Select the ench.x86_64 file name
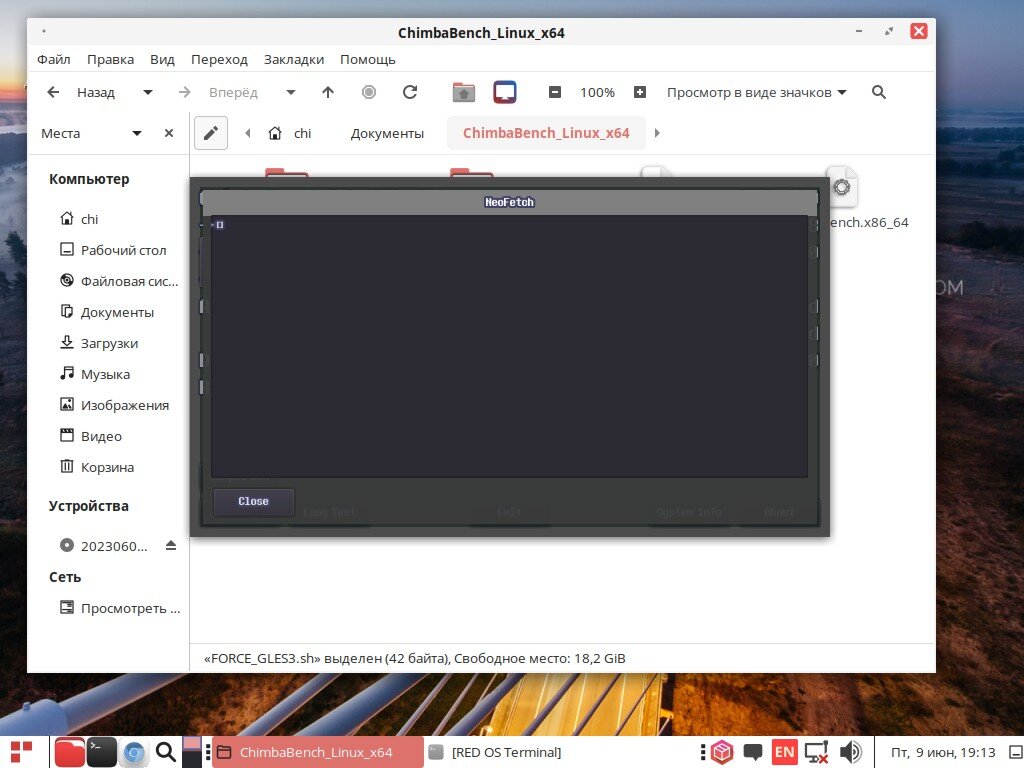The image size is (1024, 768). pyautogui.click(x=869, y=223)
